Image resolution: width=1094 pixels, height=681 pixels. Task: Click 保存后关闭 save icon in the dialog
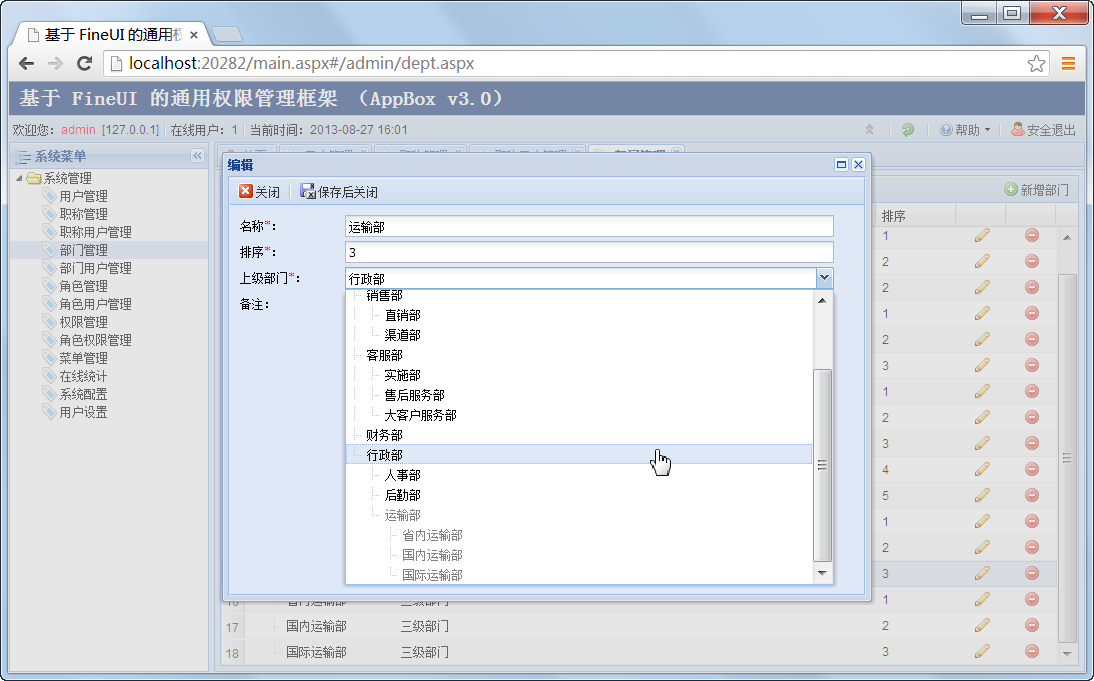coord(308,192)
